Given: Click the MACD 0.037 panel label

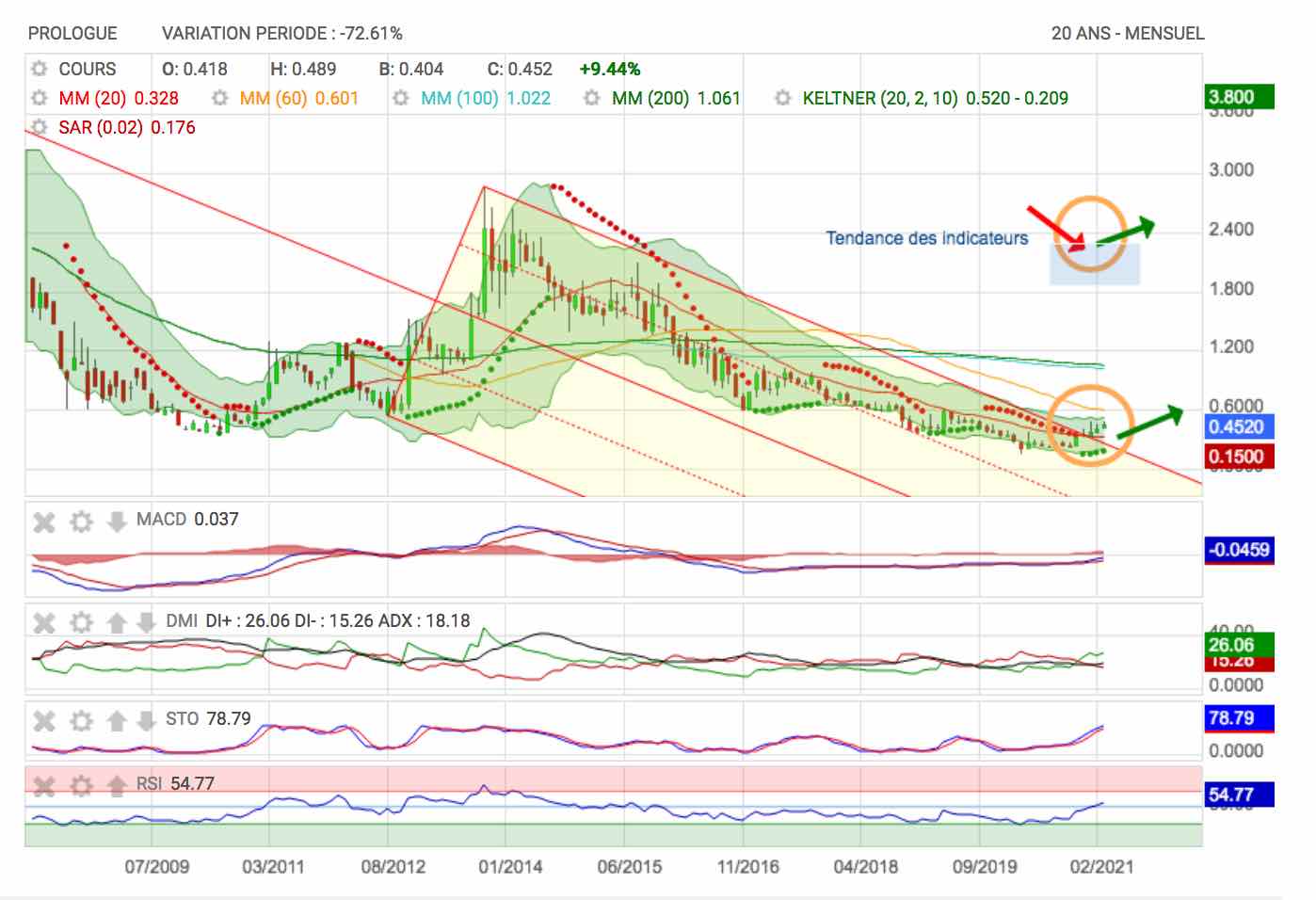Looking at the screenshot, I should click(187, 519).
